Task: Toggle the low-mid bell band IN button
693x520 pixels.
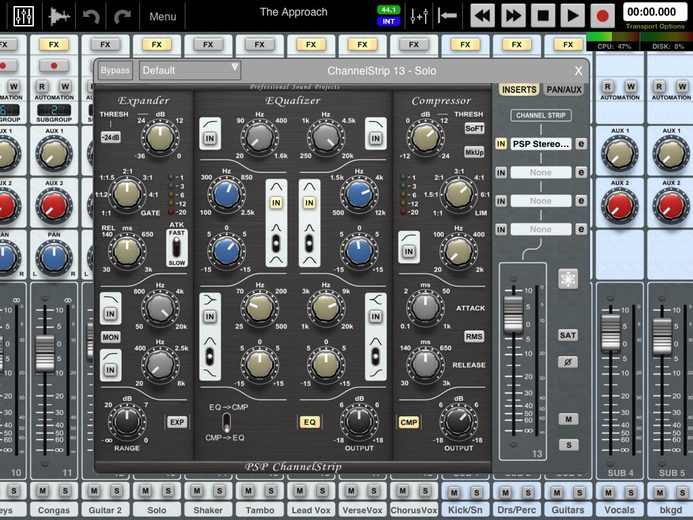Action: (276, 203)
